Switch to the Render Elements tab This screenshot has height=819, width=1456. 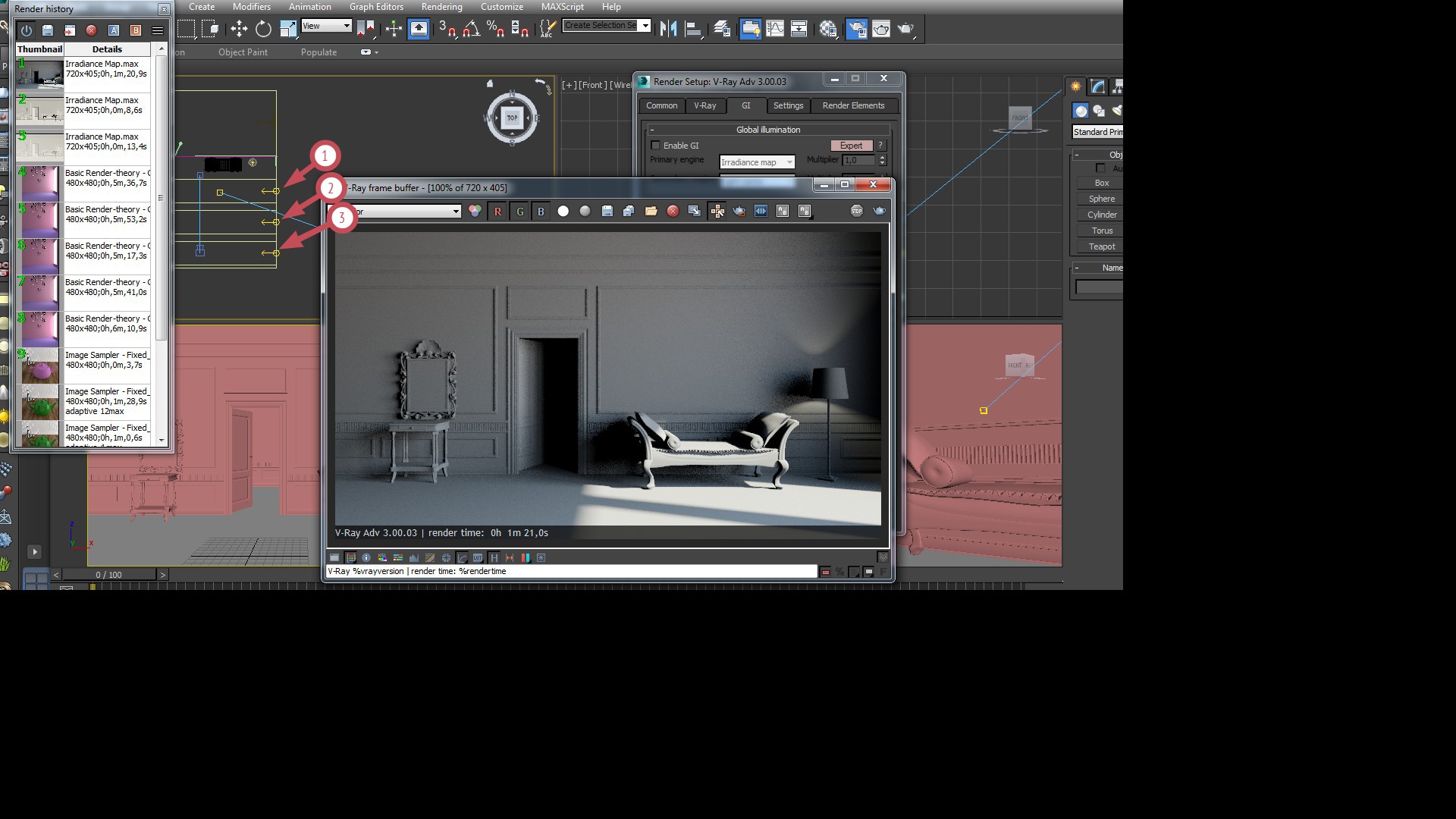854,105
